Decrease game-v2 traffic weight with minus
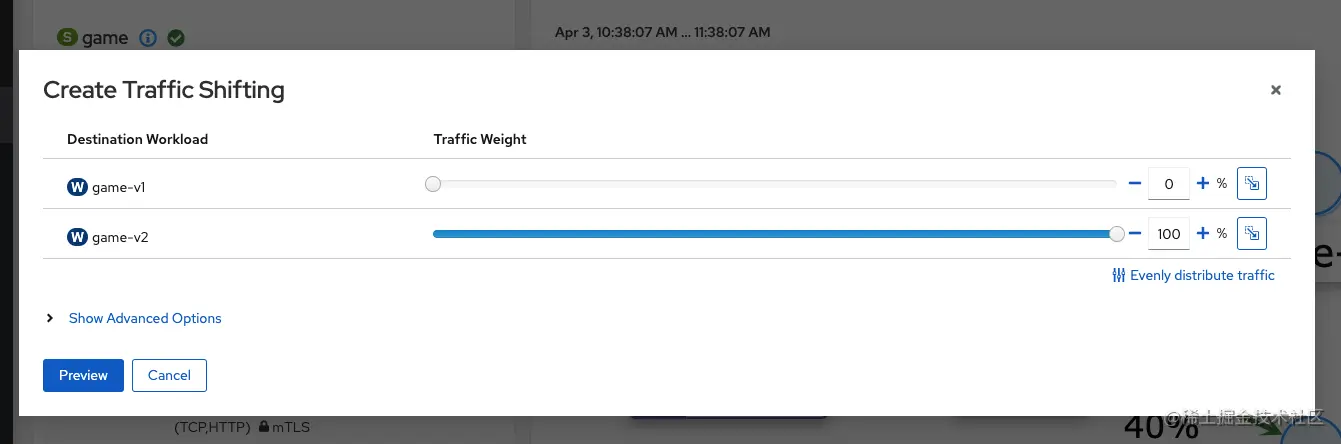Image resolution: width=1341 pixels, height=444 pixels. 1135,234
